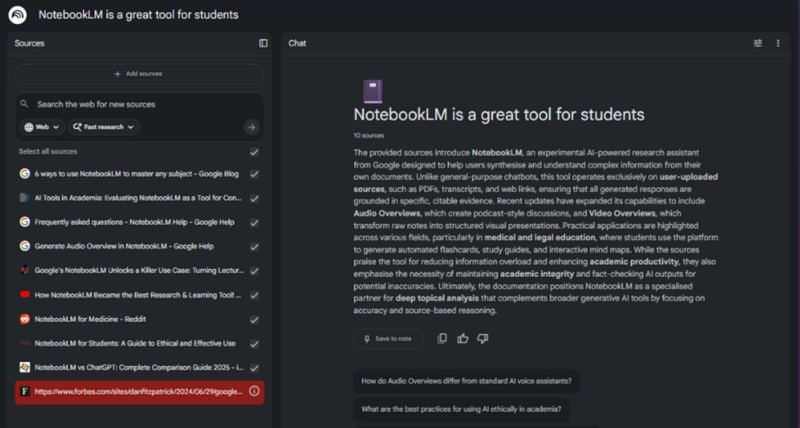The image size is (800, 428).
Task: Click the notebook title in the header bar
Action: coord(138,15)
